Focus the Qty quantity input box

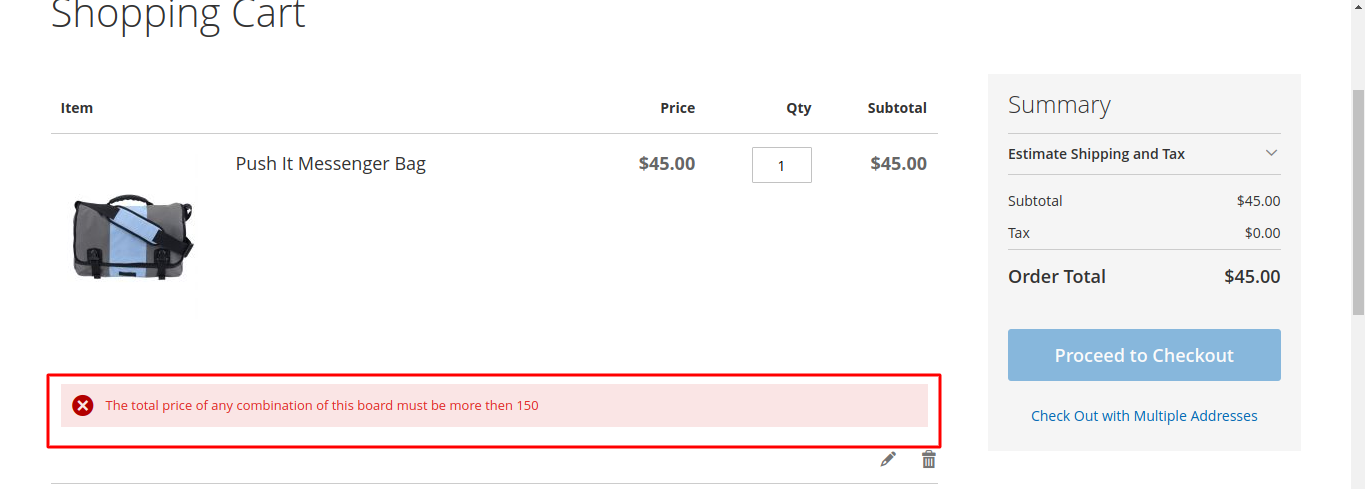pos(781,165)
